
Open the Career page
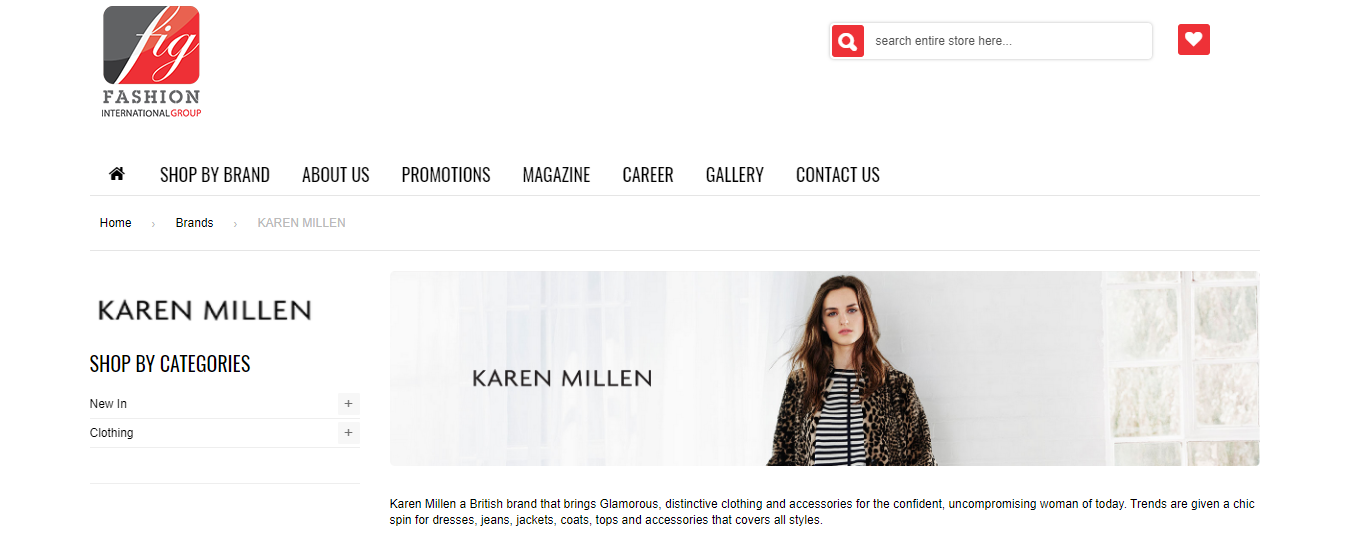648,175
